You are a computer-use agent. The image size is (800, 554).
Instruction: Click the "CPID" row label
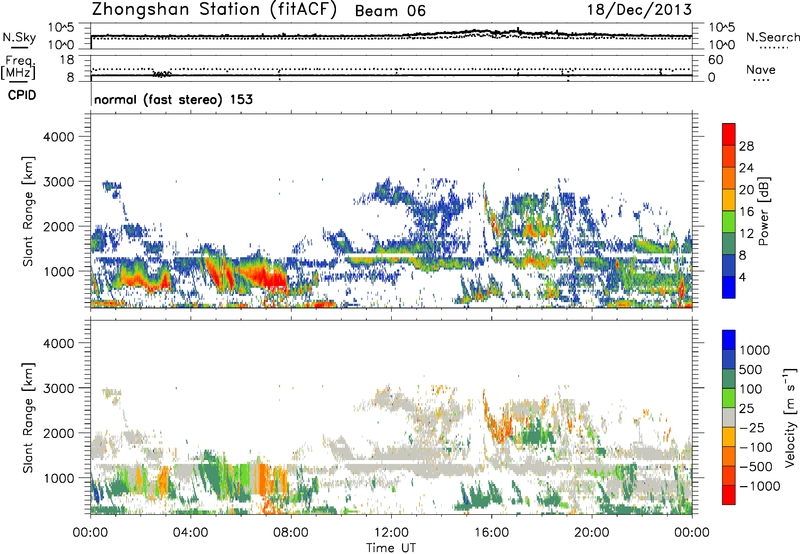[x=22, y=95]
